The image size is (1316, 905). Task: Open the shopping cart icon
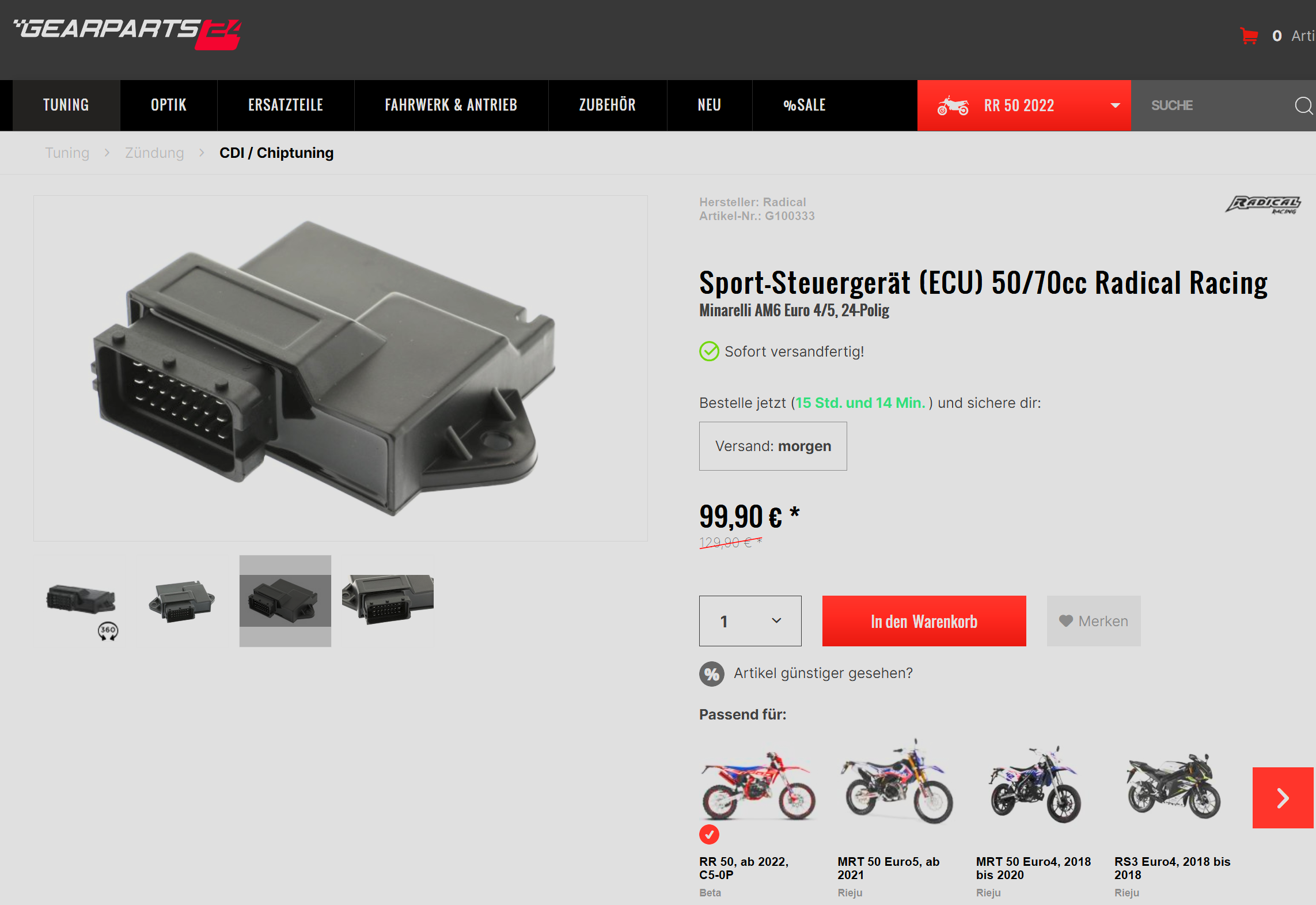(x=1249, y=36)
